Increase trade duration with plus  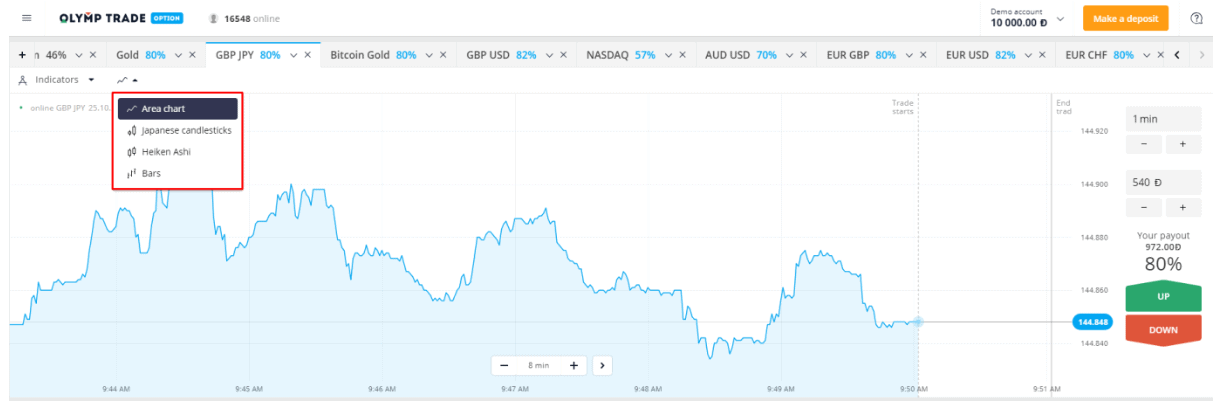click(x=1183, y=144)
